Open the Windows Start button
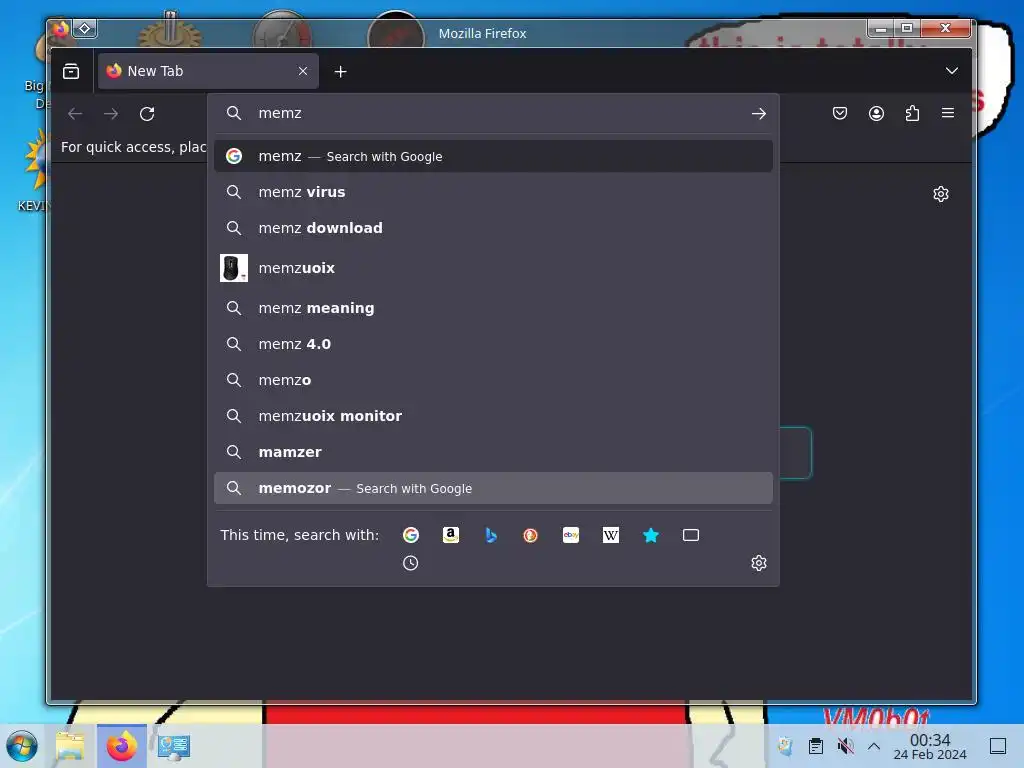 click(x=22, y=746)
